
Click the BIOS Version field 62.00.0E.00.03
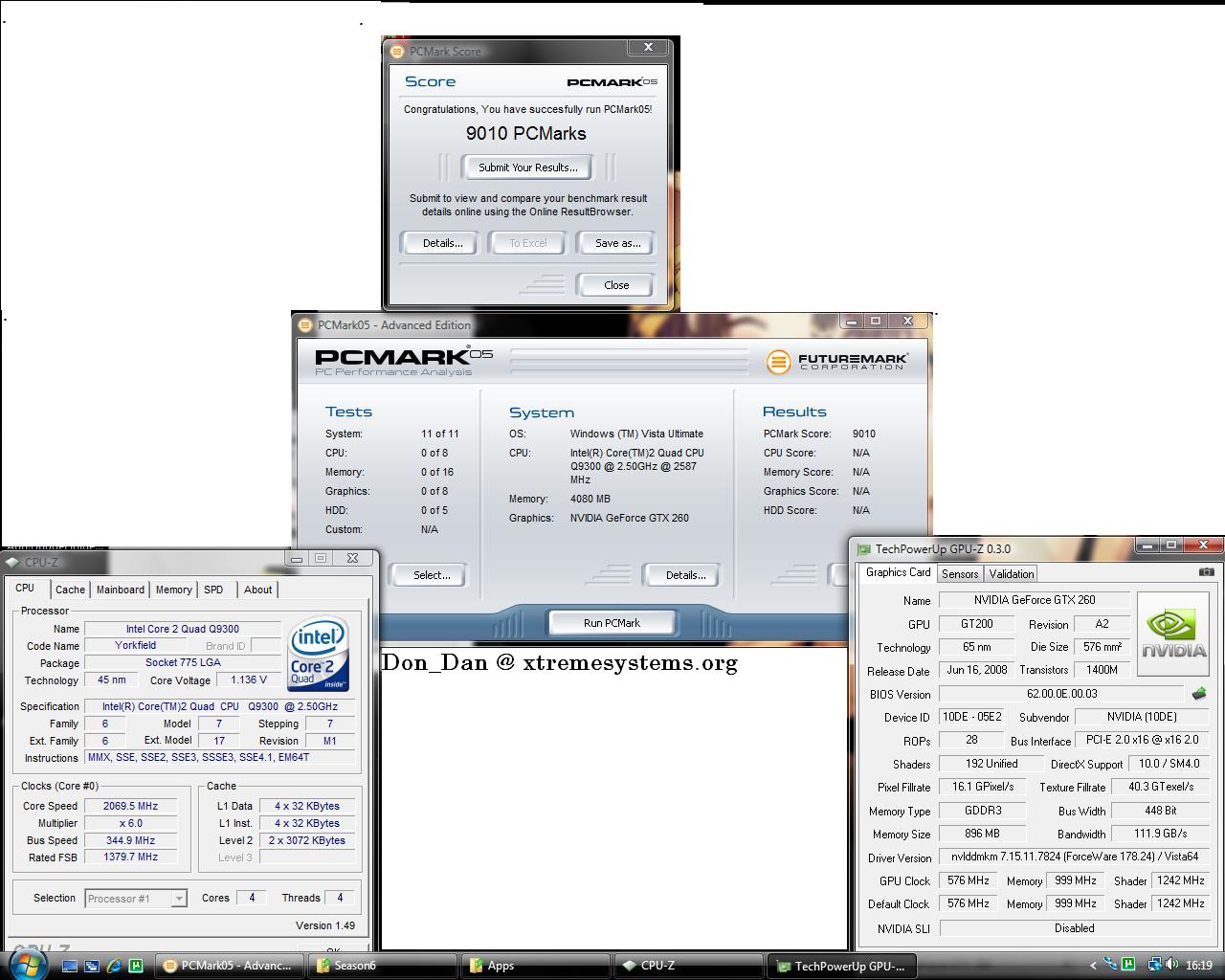pos(1061,694)
